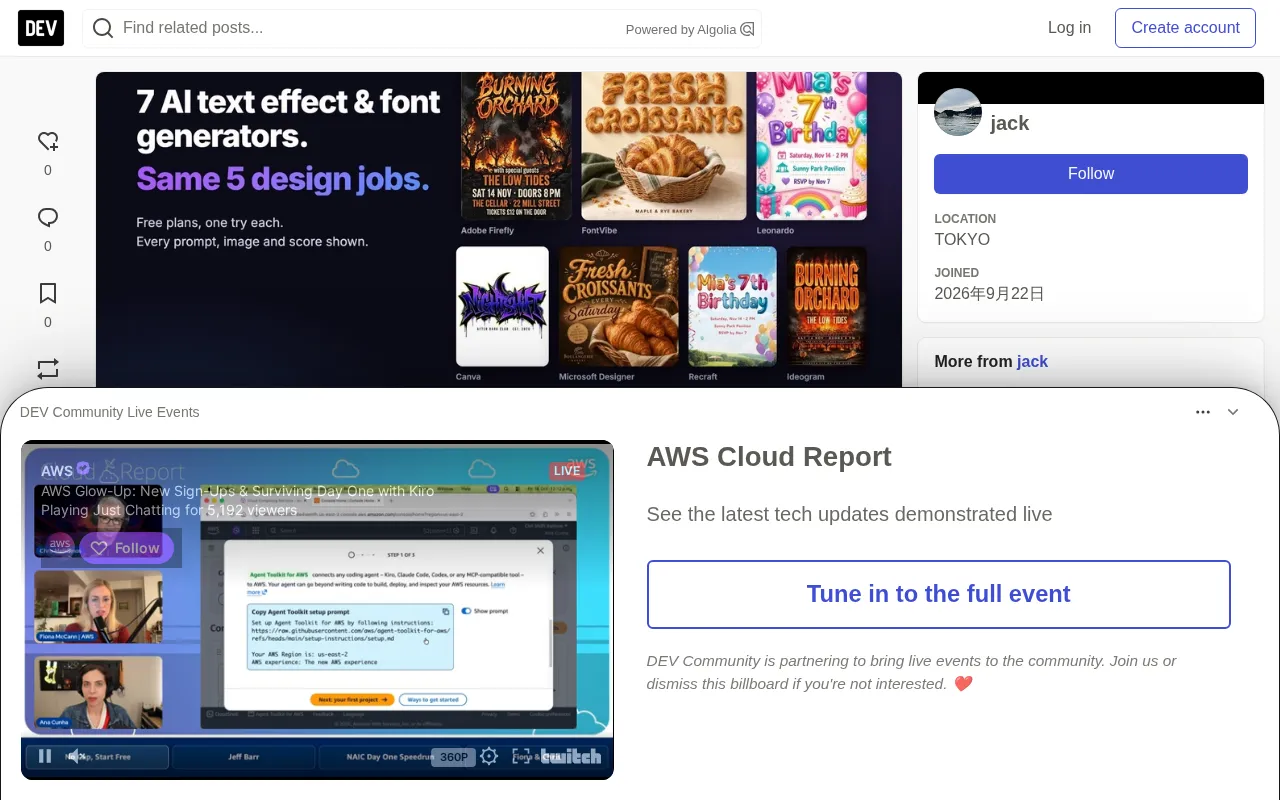The width and height of the screenshot is (1280, 800).
Task: Mute the stream with speaker icon
Action: point(76,756)
